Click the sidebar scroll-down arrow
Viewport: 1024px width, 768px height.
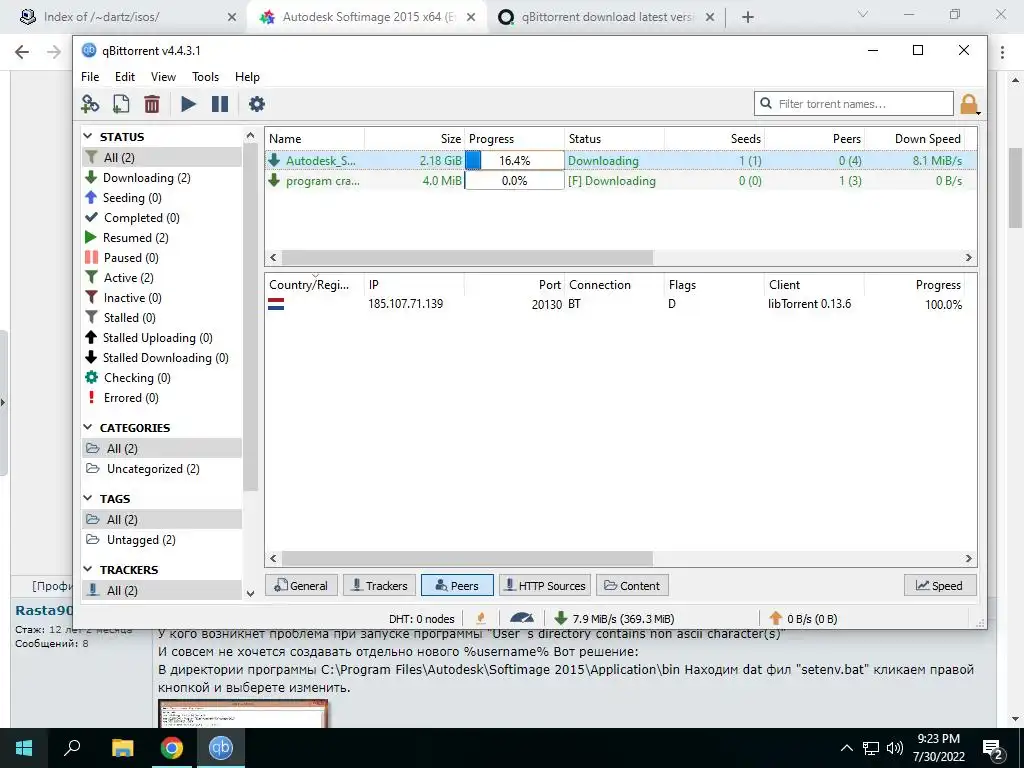tap(250, 593)
